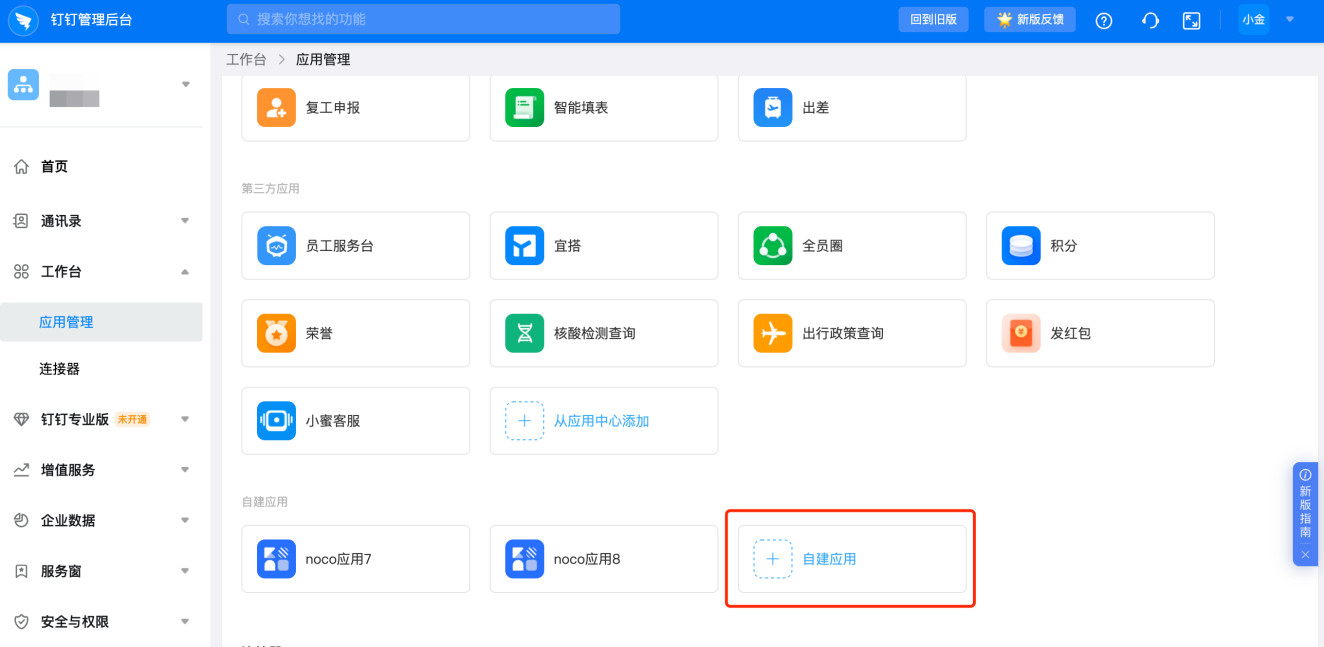
Task: Close the 新版指南 side tab
Action: pyautogui.click(x=1305, y=554)
